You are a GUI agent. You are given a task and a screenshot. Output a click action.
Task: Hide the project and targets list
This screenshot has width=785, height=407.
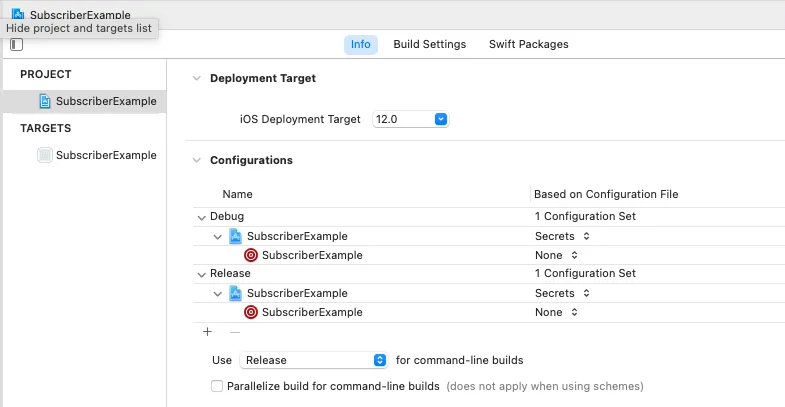[16, 45]
